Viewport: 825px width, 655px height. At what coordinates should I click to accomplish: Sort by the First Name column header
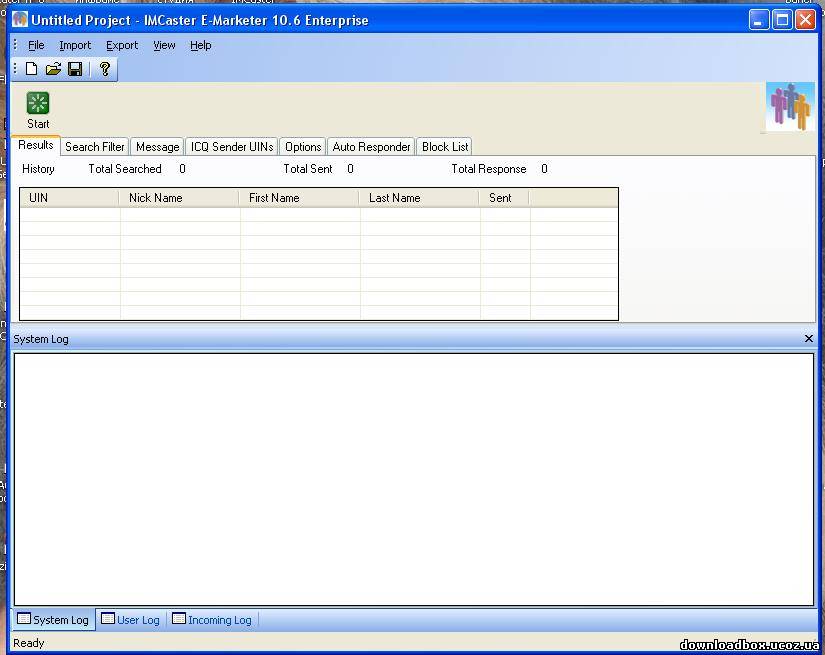(x=298, y=198)
